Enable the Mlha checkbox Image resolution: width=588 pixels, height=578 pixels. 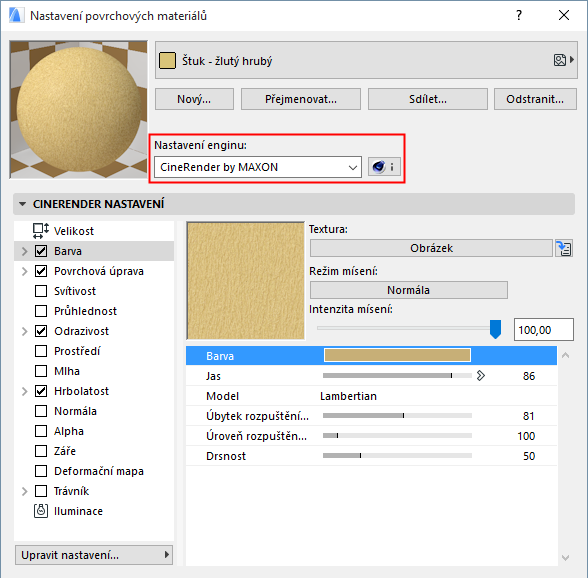(x=41, y=371)
